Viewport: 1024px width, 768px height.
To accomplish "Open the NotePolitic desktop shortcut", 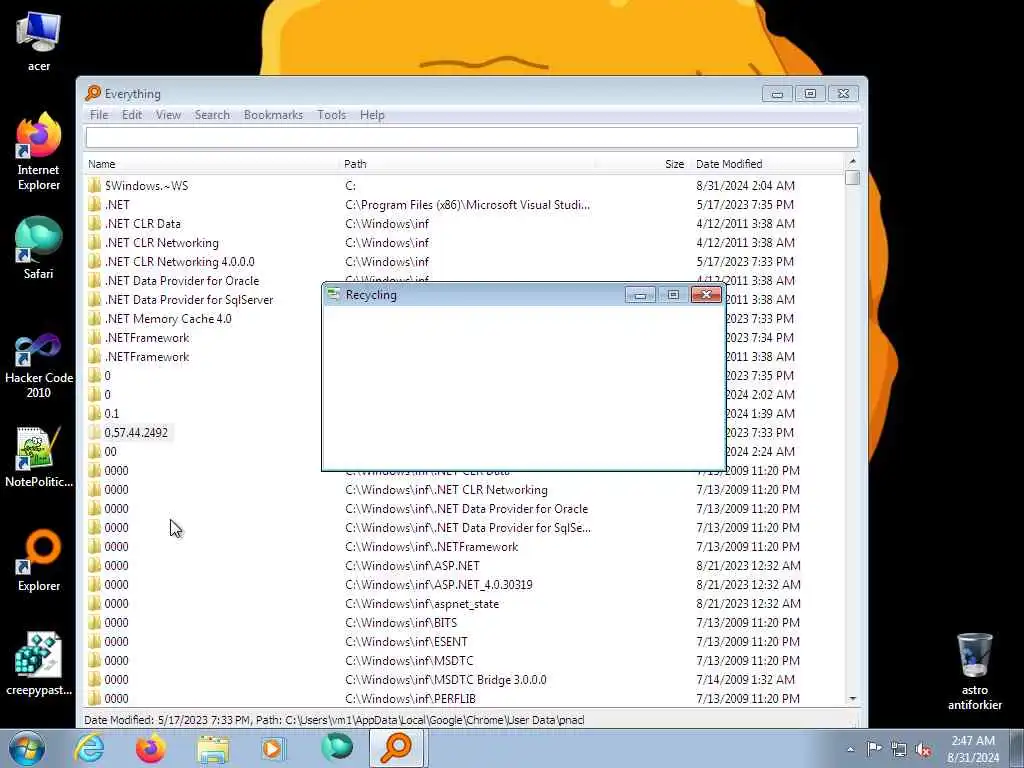I will [39, 457].
